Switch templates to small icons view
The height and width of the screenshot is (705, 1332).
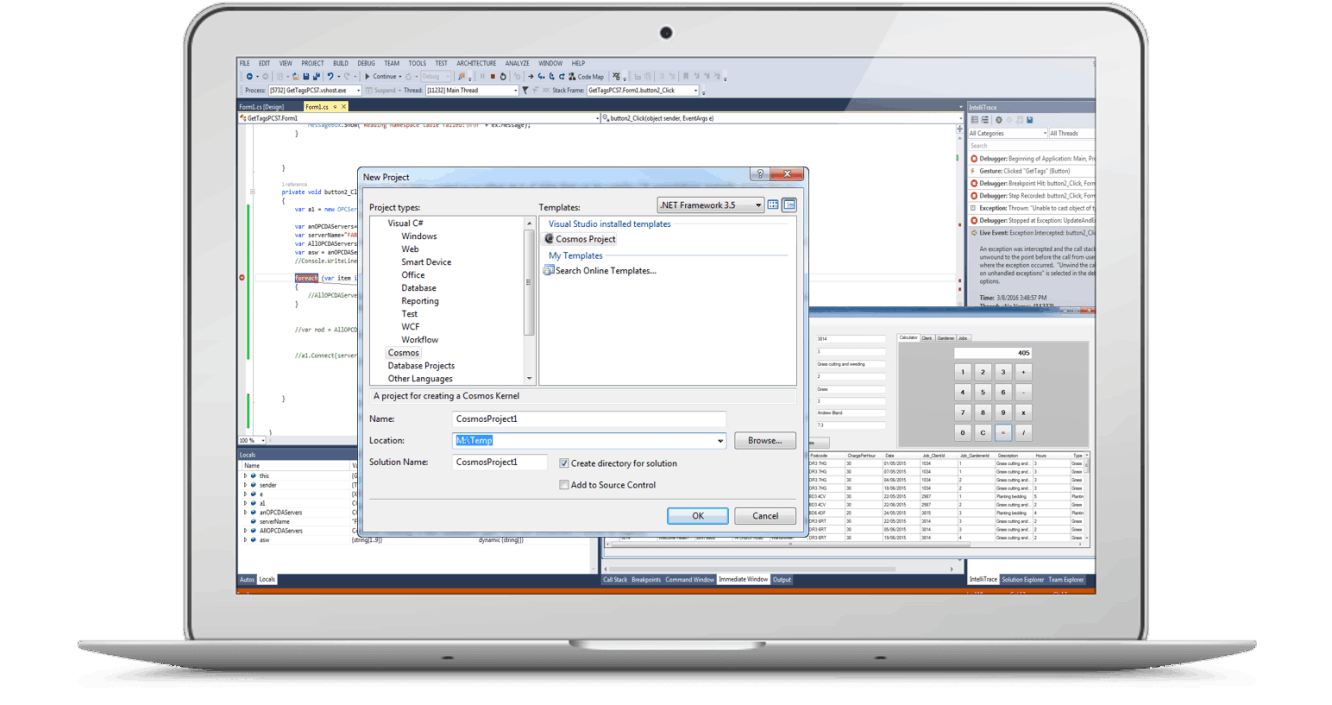coord(789,205)
